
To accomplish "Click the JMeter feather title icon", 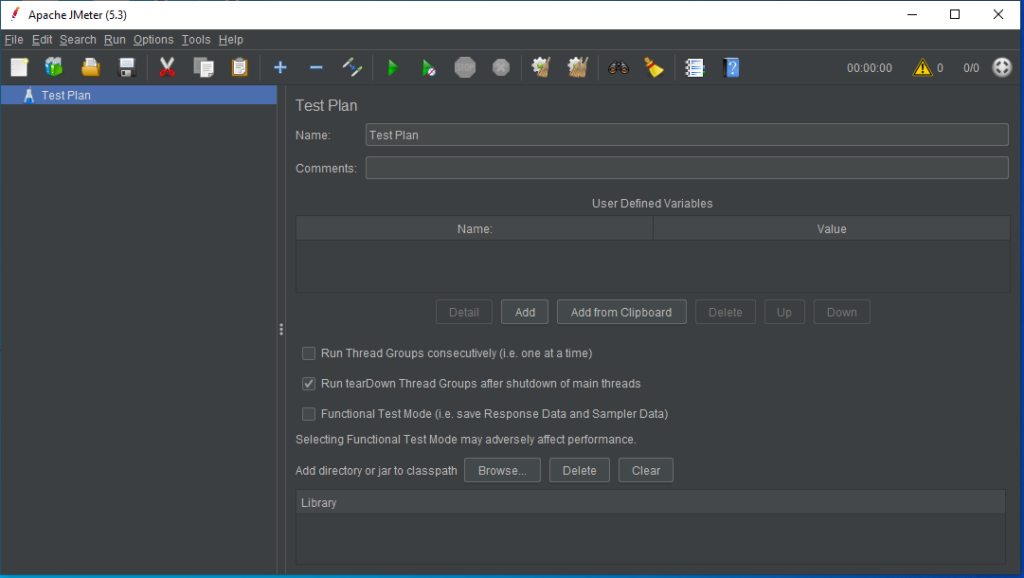I will 15,14.
